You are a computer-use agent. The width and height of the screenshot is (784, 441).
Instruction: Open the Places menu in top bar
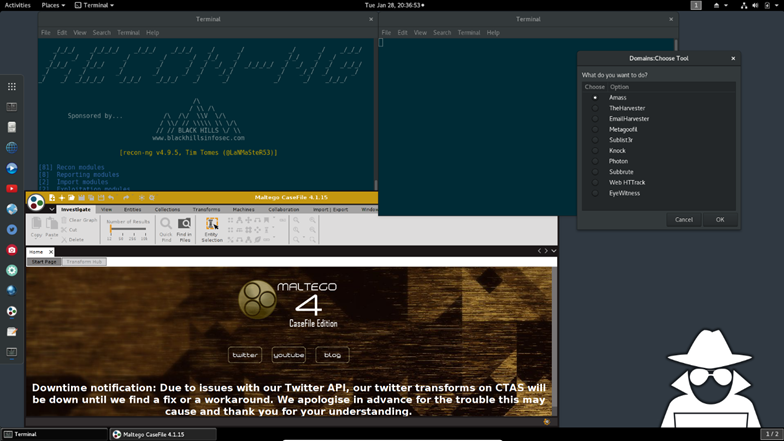point(53,5)
